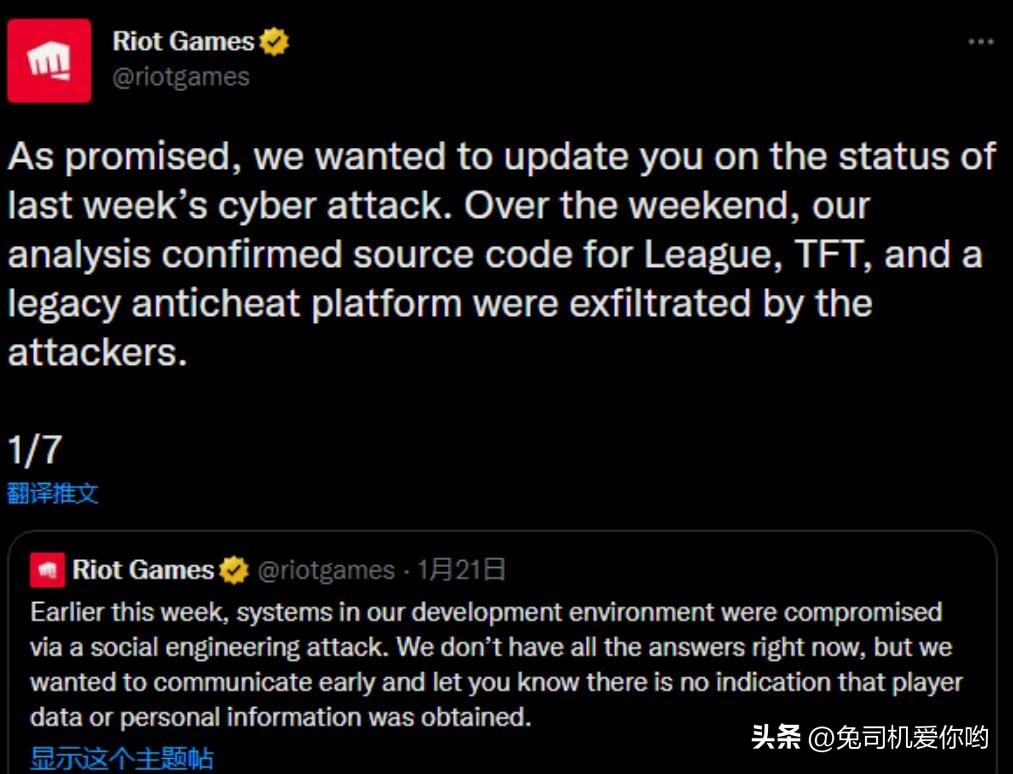The width and height of the screenshot is (1013, 774).
Task: Click the Riot fist logo in quoted tweet
Action: click(46, 570)
